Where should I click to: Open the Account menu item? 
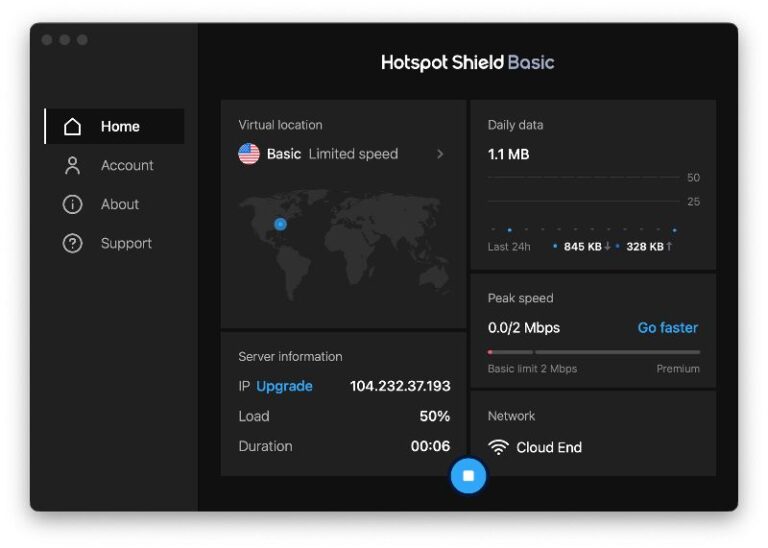(127, 166)
